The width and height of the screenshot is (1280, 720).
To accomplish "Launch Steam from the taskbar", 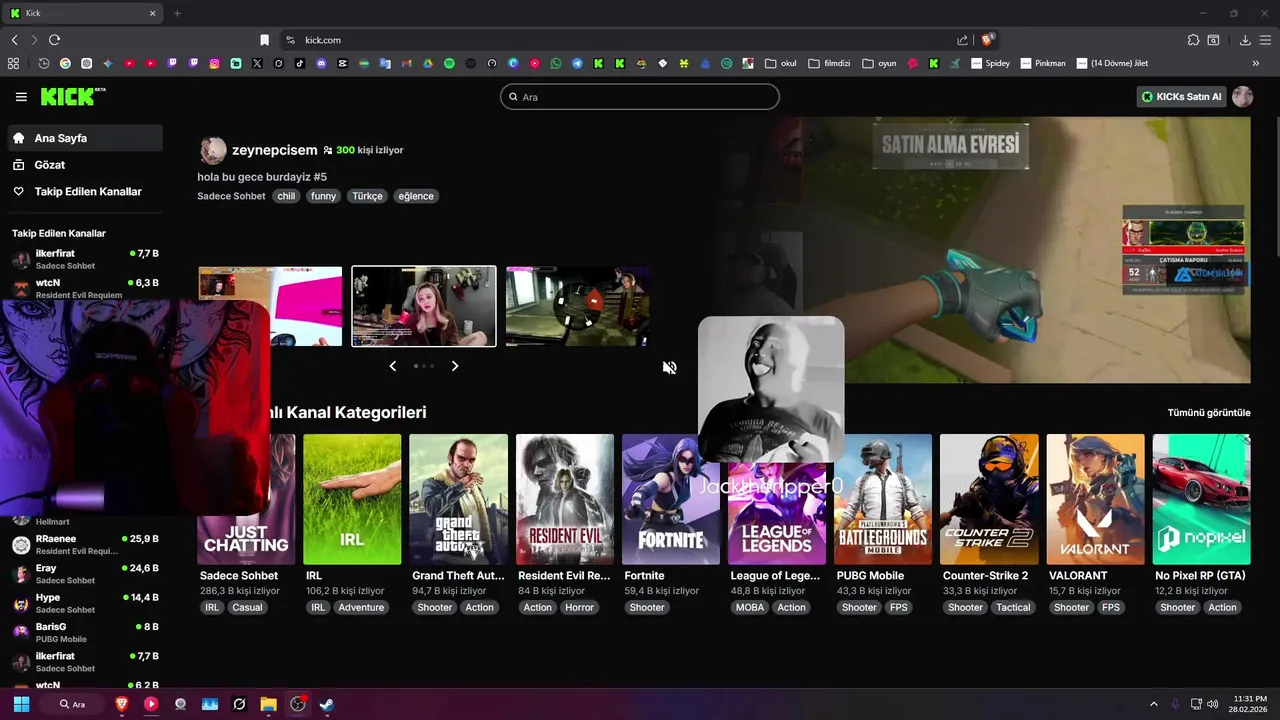I will tap(326, 704).
